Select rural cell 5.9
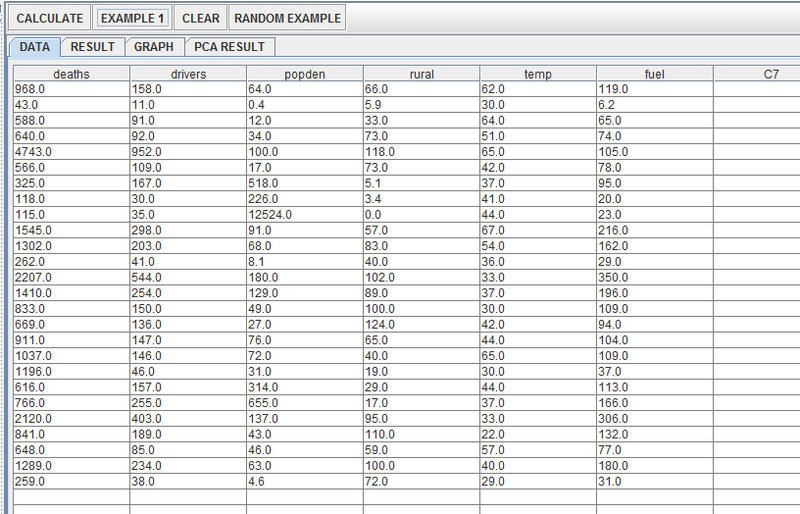This screenshot has height=514, width=800. [421, 105]
